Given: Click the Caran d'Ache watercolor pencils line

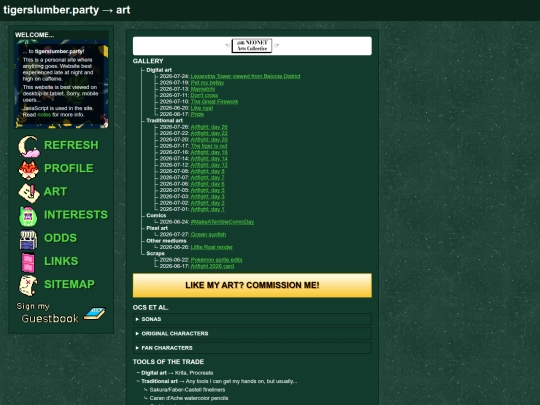Looking at the screenshot, I should [x=189, y=398].
